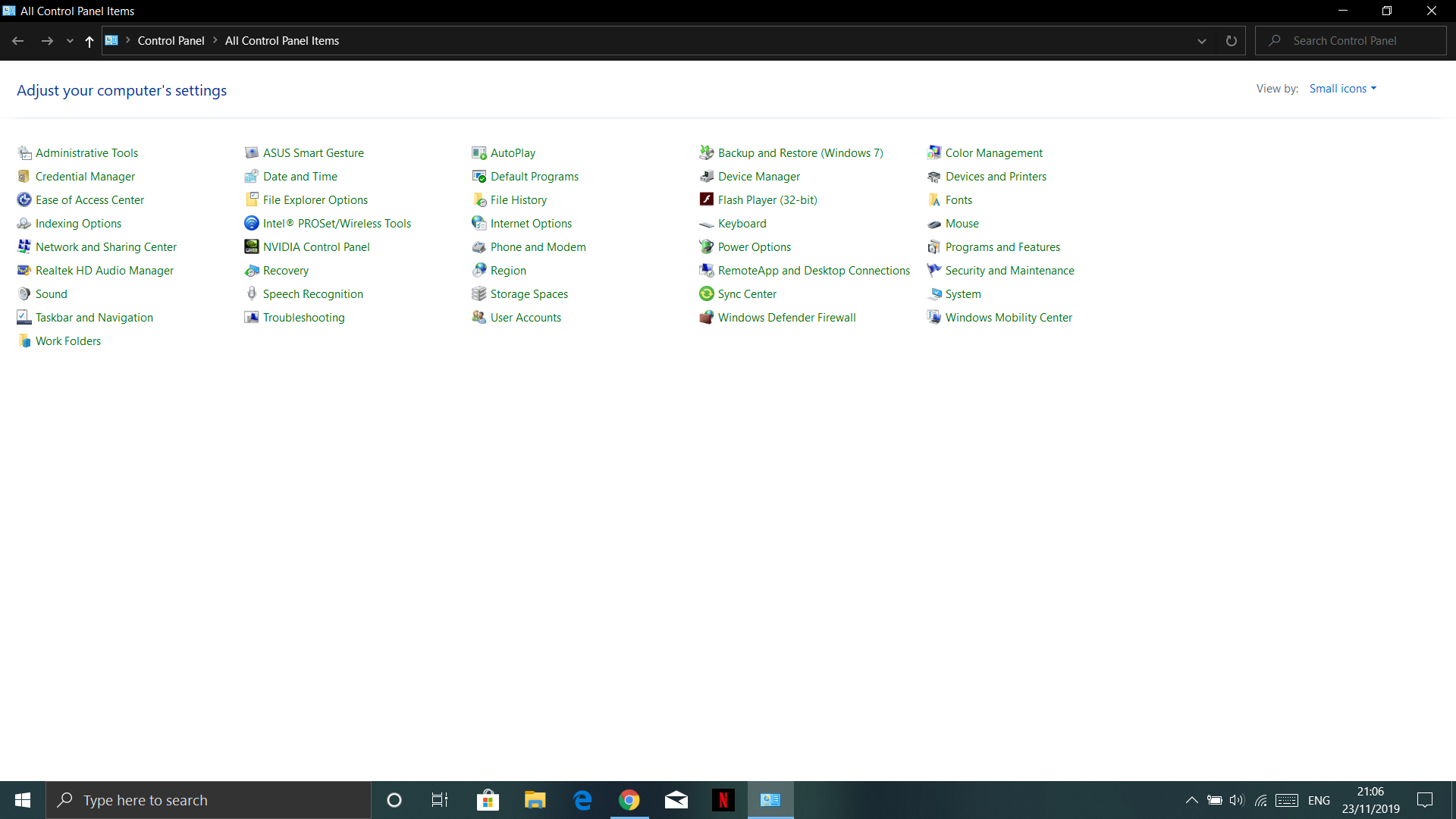Click the Intel PROSet/Wireless Tools icon

pos(252,224)
